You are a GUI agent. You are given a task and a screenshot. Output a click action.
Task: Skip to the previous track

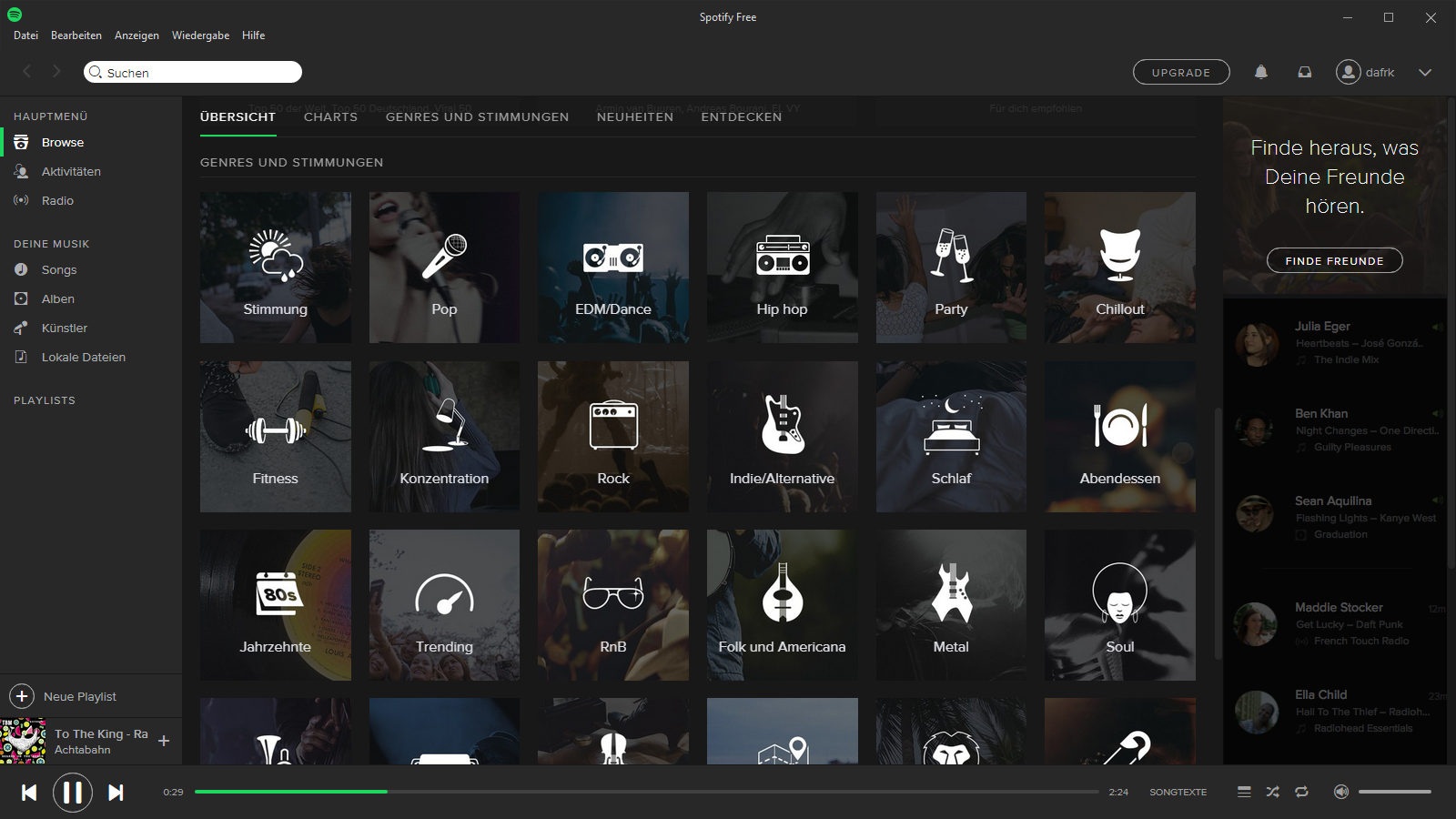pyautogui.click(x=29, y=793)
